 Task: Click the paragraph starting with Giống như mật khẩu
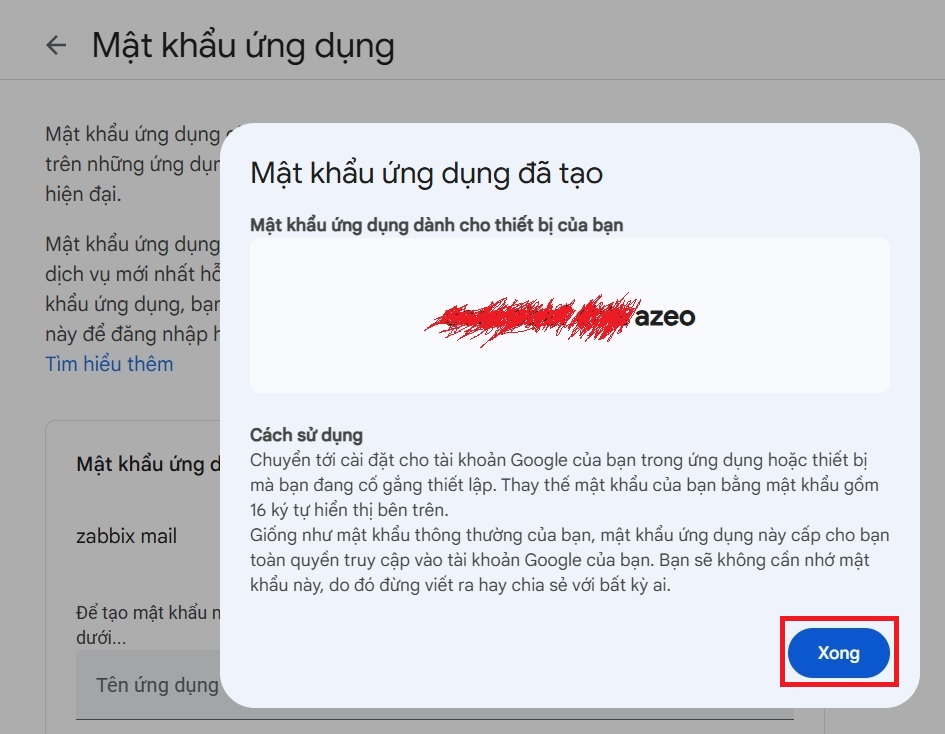click(565, 560)
